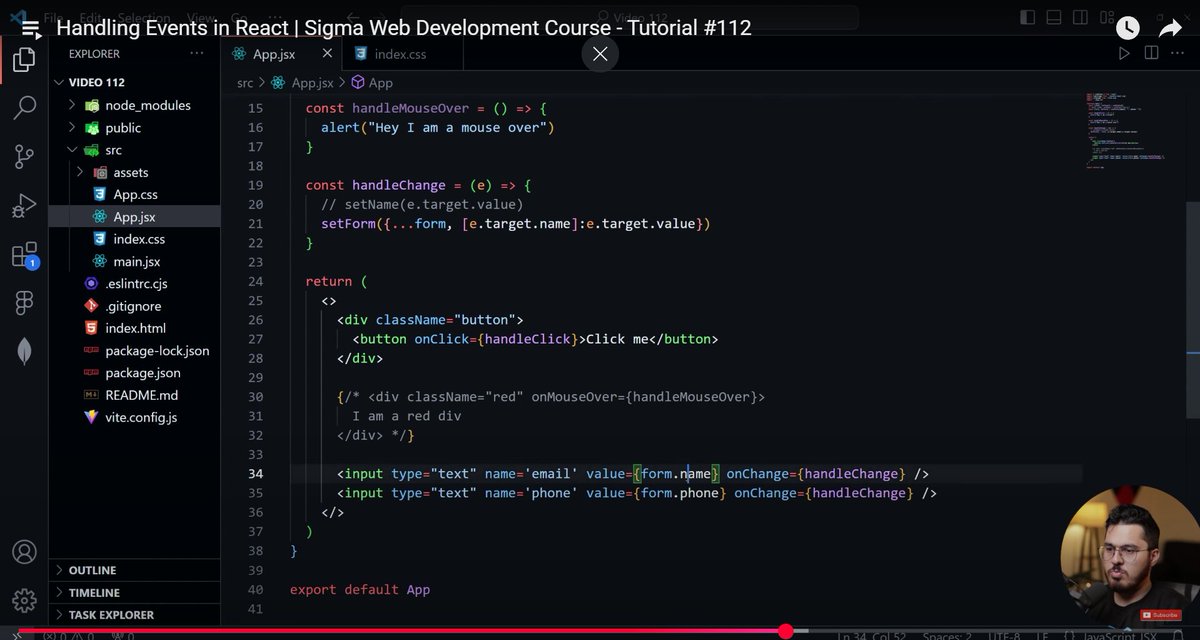Open the Run and Debug view
The image size is (1200, 640).
pos(24,206)
